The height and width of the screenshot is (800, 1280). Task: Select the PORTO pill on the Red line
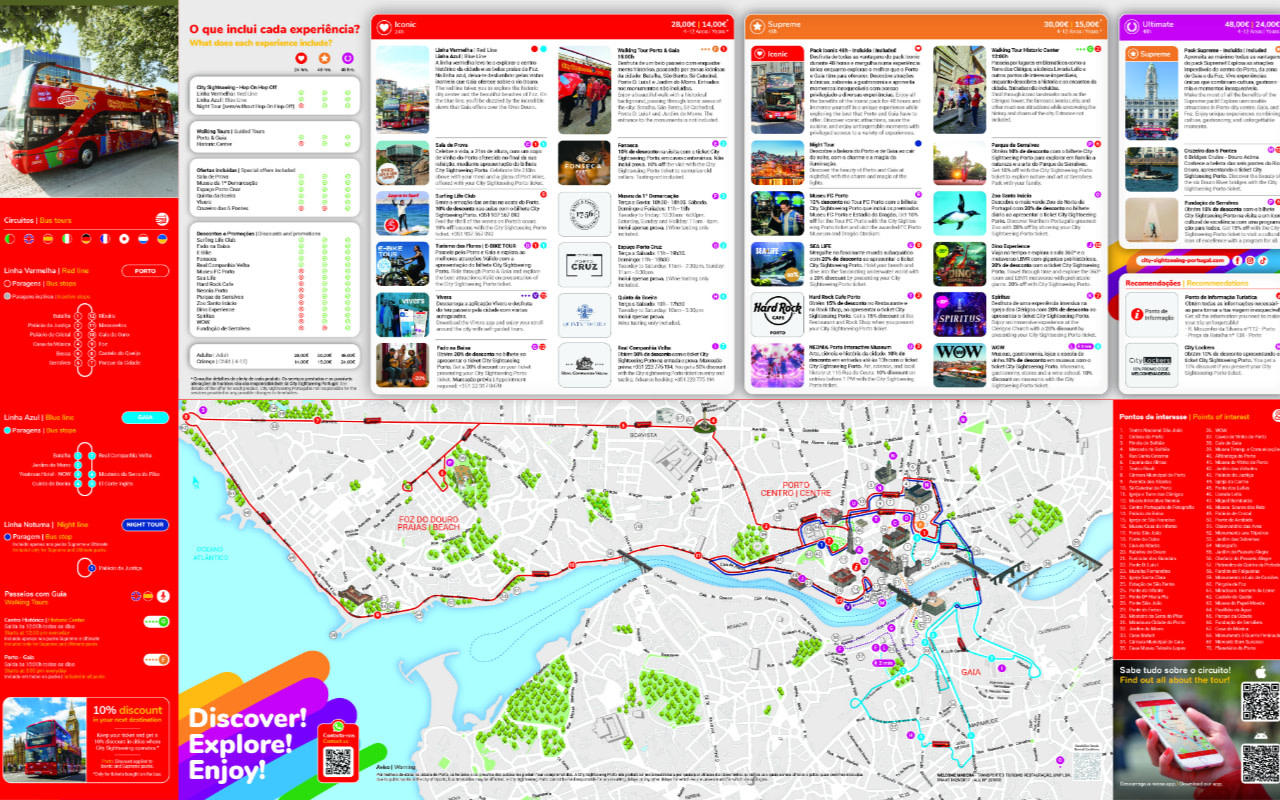tap(145, 271)
